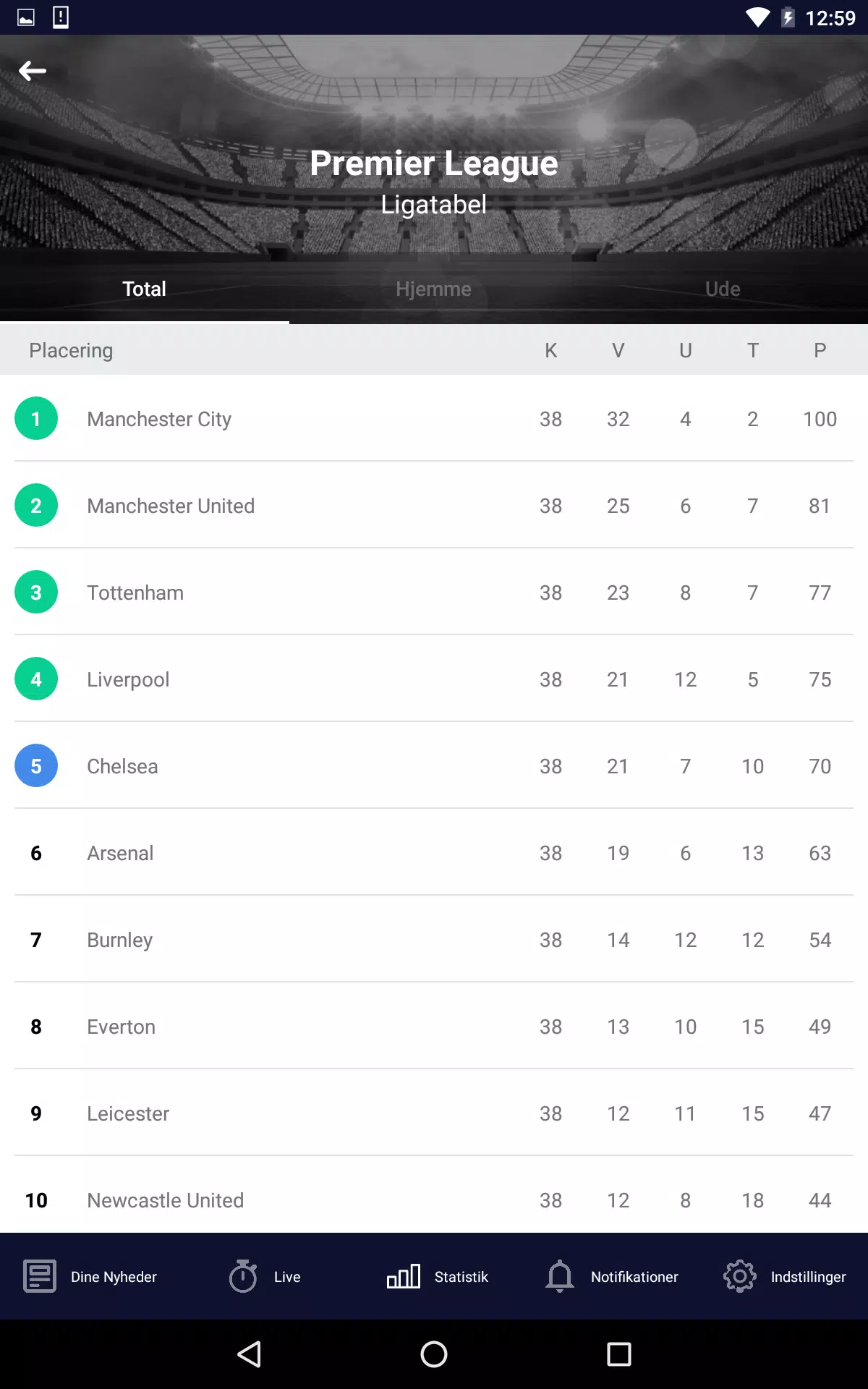Tap Android home circle button
This screenshot has width=868, height=1389.
434,1354
